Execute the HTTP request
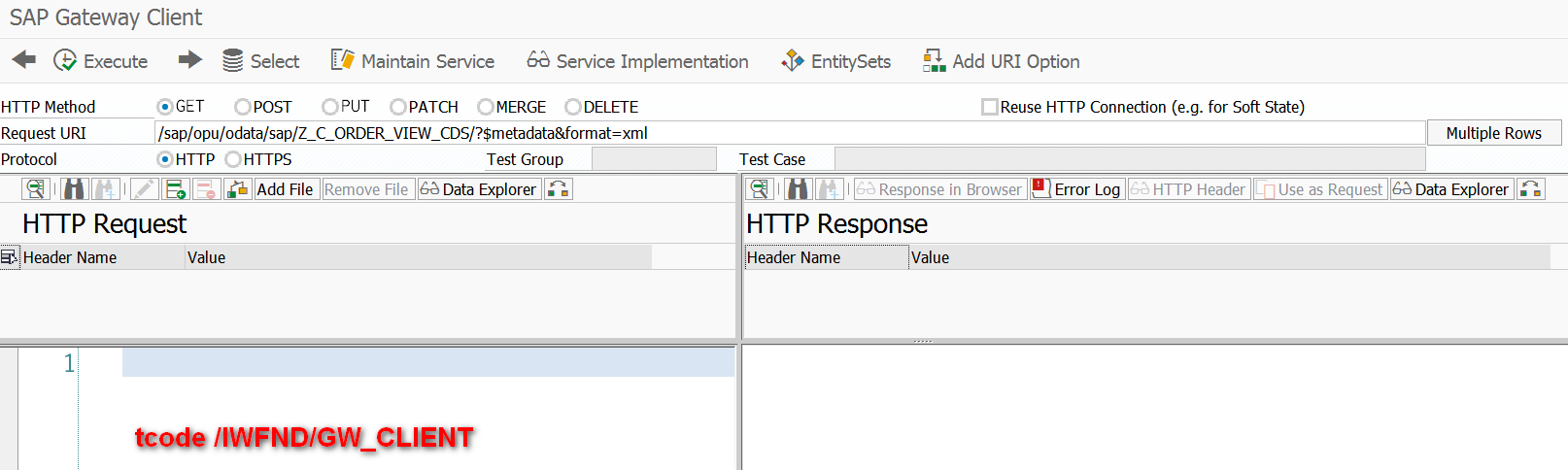1568x470 pixels. click(101, 61)
